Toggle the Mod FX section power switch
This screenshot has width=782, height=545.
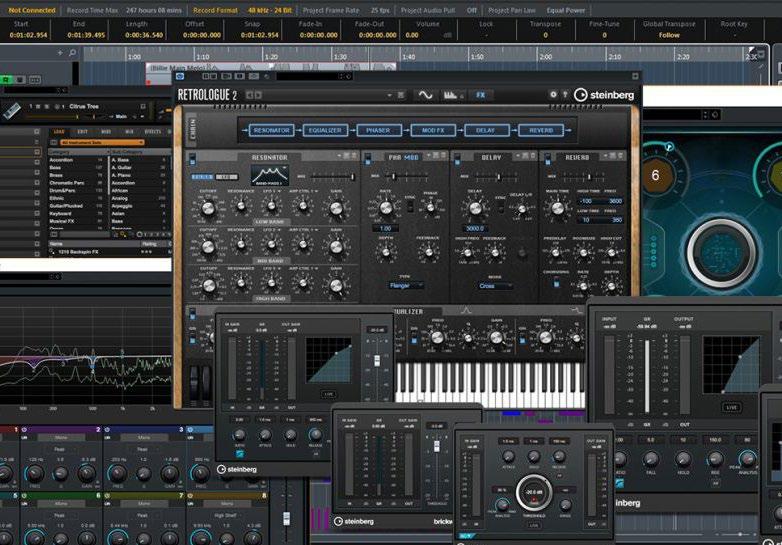368,159
